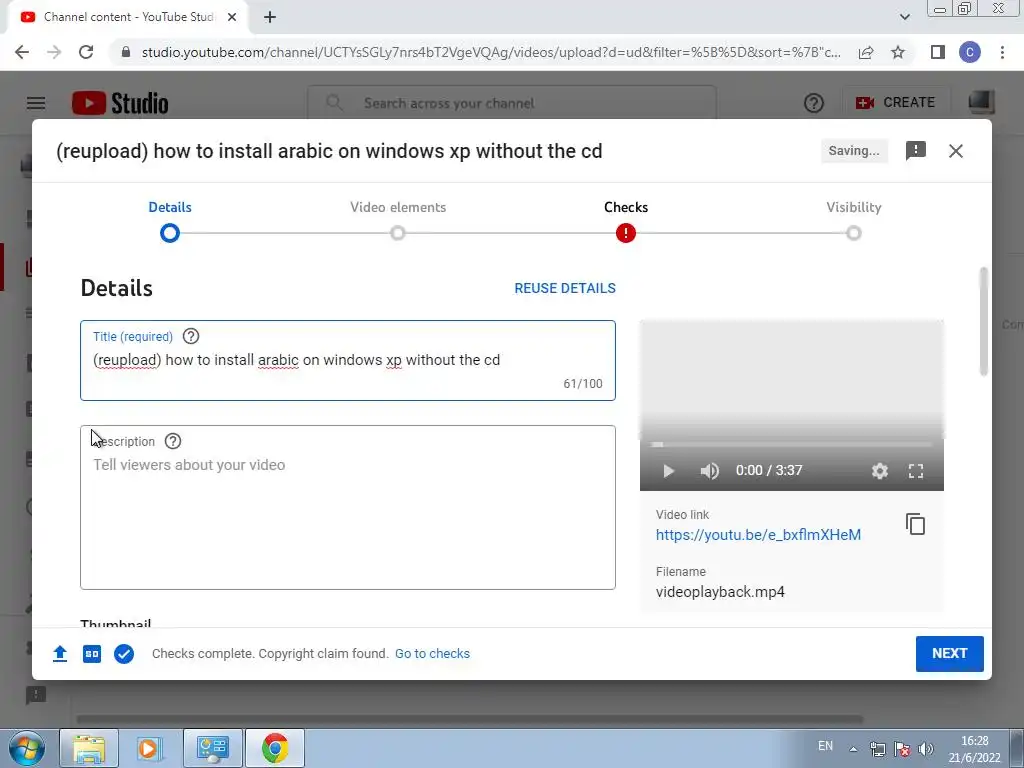Click the upload complete arrow icon
The image size is (1024, 768).
[59, 654]
